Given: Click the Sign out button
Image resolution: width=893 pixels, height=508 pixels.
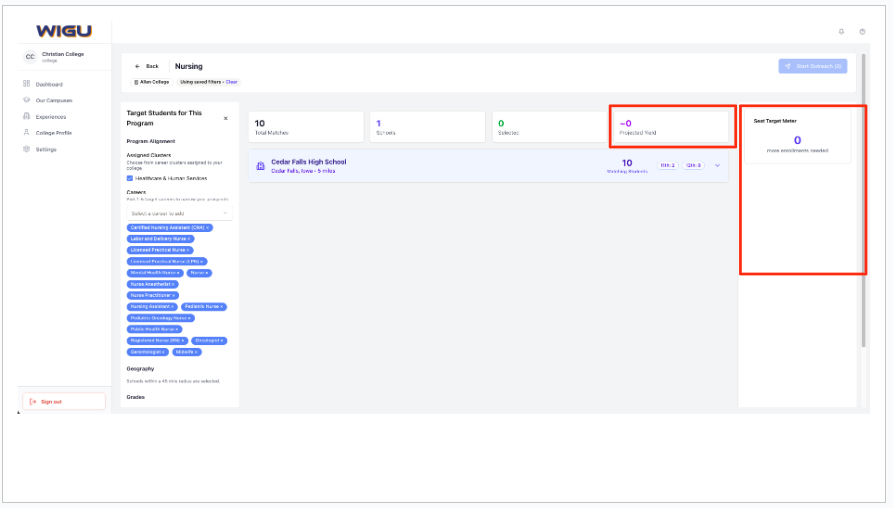Looking at the screenshot, I should click(x=64, y=401).
